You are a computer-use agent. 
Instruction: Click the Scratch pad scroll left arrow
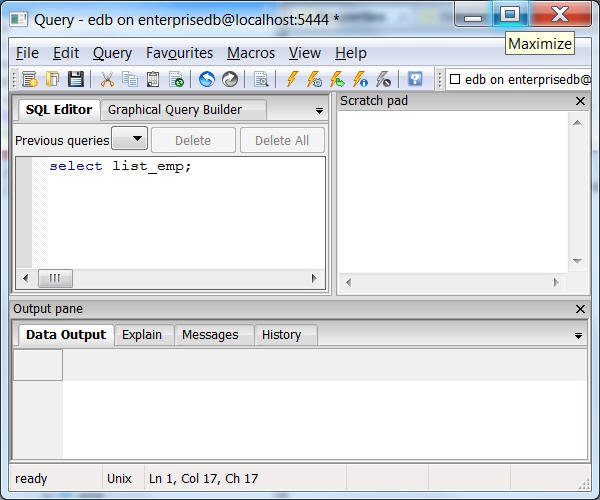point(348,282)
